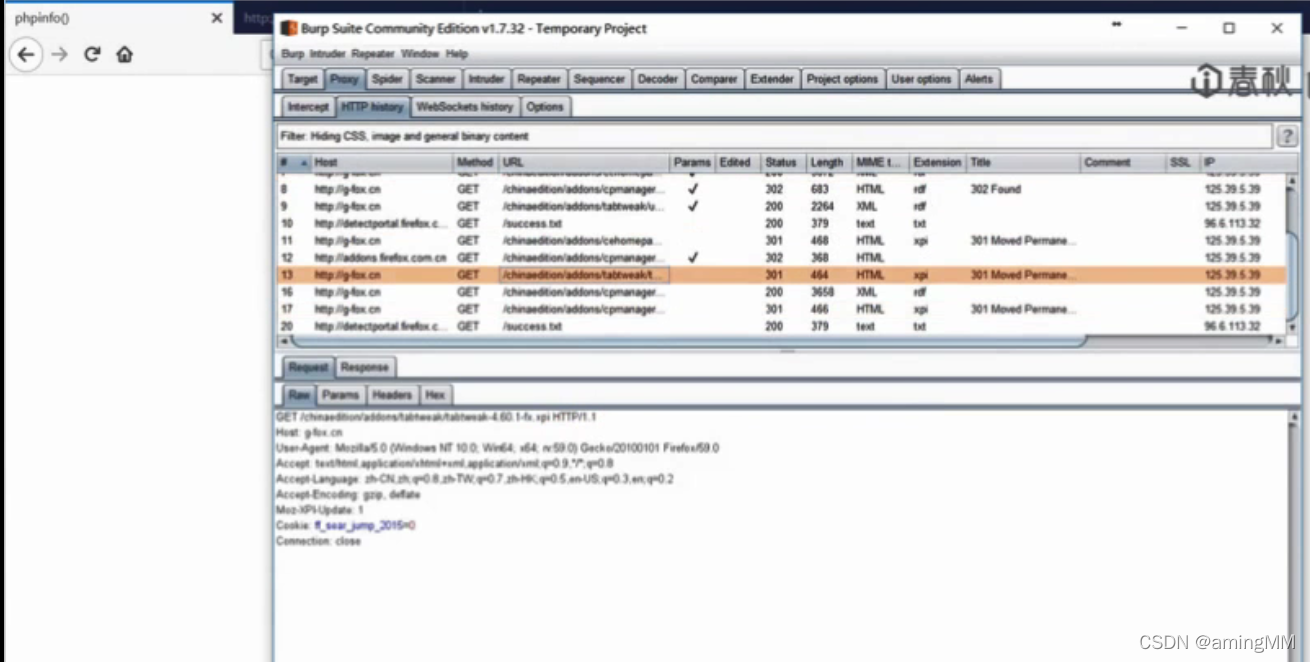Show the Request message tab
The image size is (1310, 662).
(x=308, y=367)
